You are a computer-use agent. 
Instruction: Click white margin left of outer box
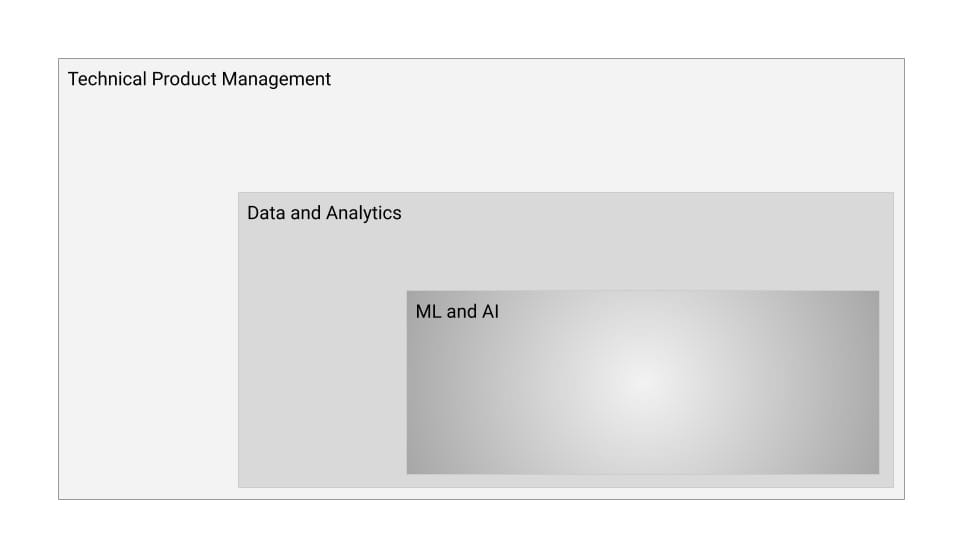tap(28, 280)
